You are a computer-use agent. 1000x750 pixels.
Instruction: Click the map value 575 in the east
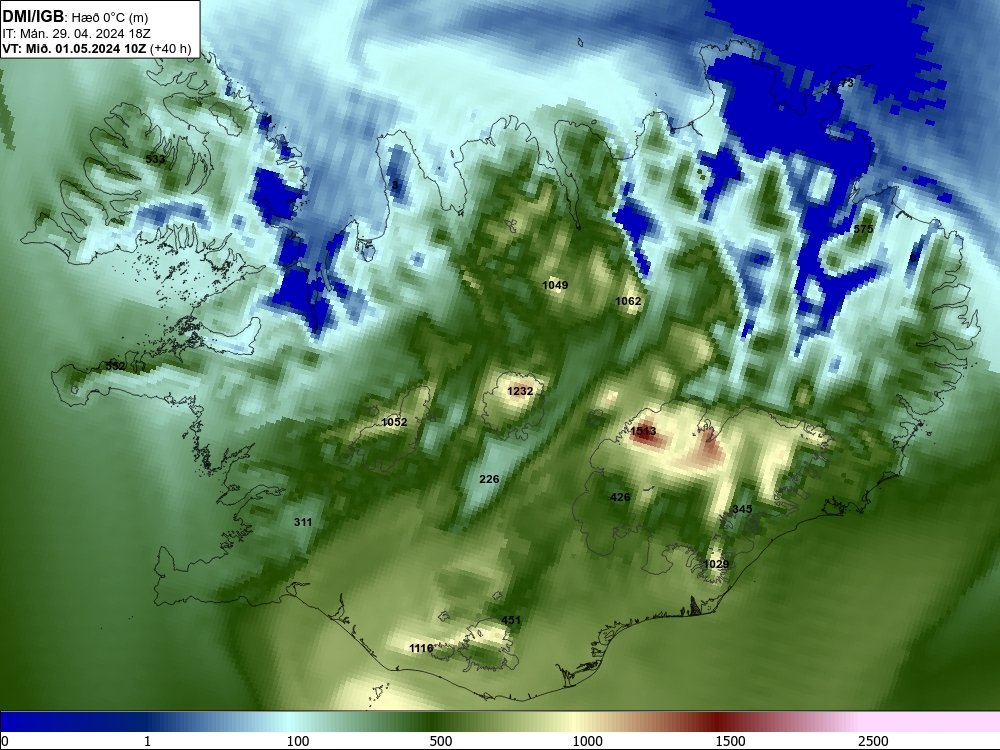863,229
